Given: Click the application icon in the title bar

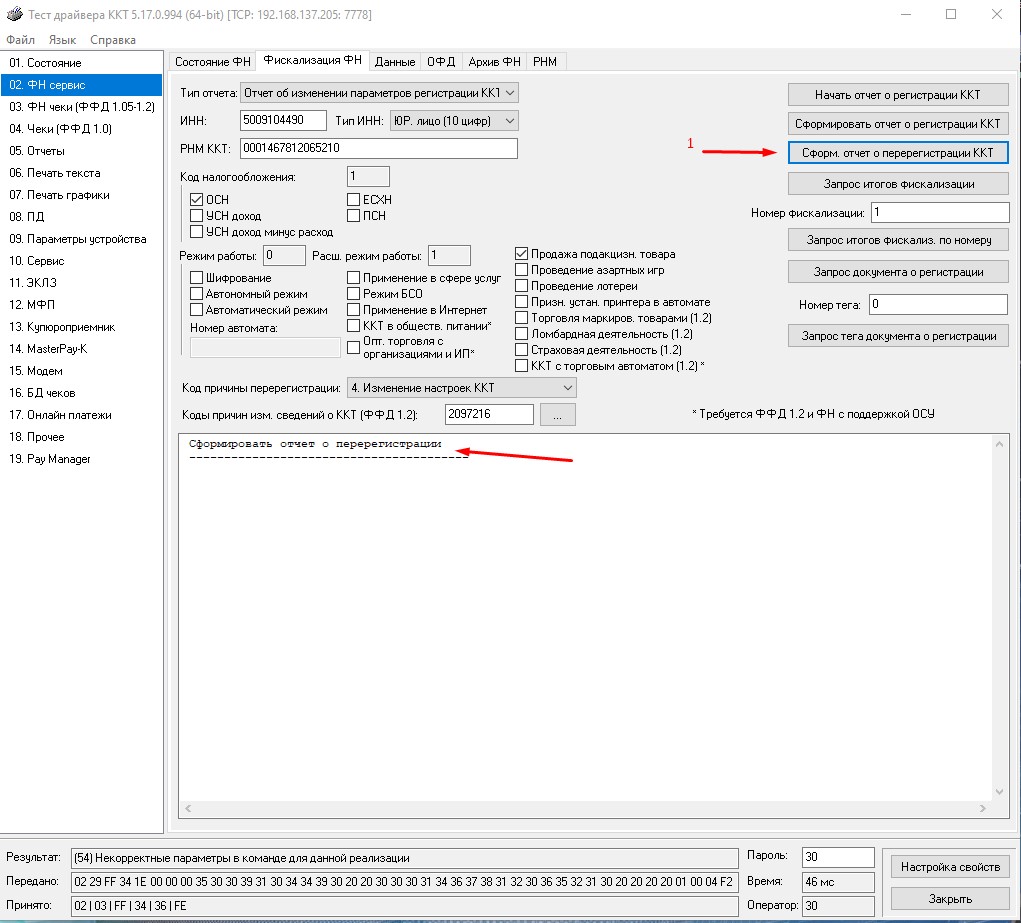Looking at the screenshot, I should point(14,14).
